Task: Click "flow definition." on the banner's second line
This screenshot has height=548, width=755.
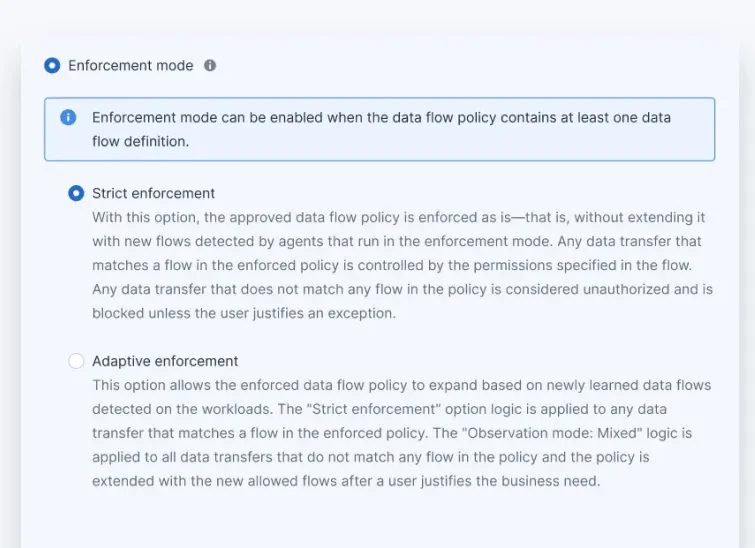Action: [140, 141]
